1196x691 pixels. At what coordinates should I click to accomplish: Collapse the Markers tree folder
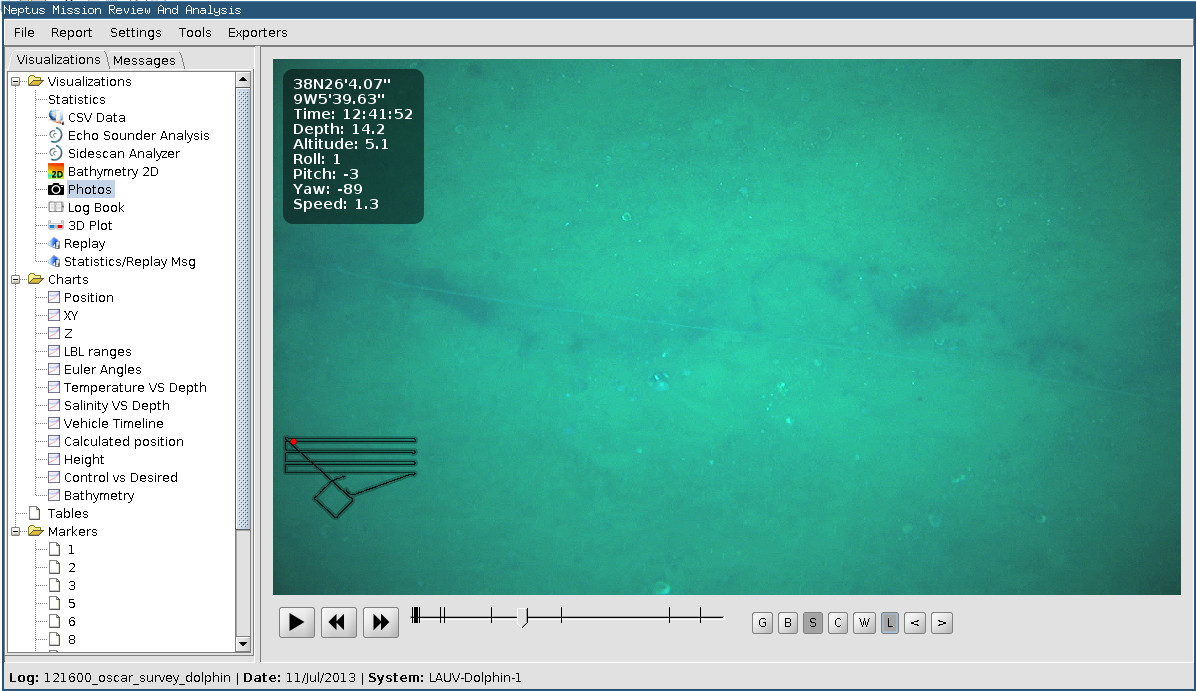[15, 532]
